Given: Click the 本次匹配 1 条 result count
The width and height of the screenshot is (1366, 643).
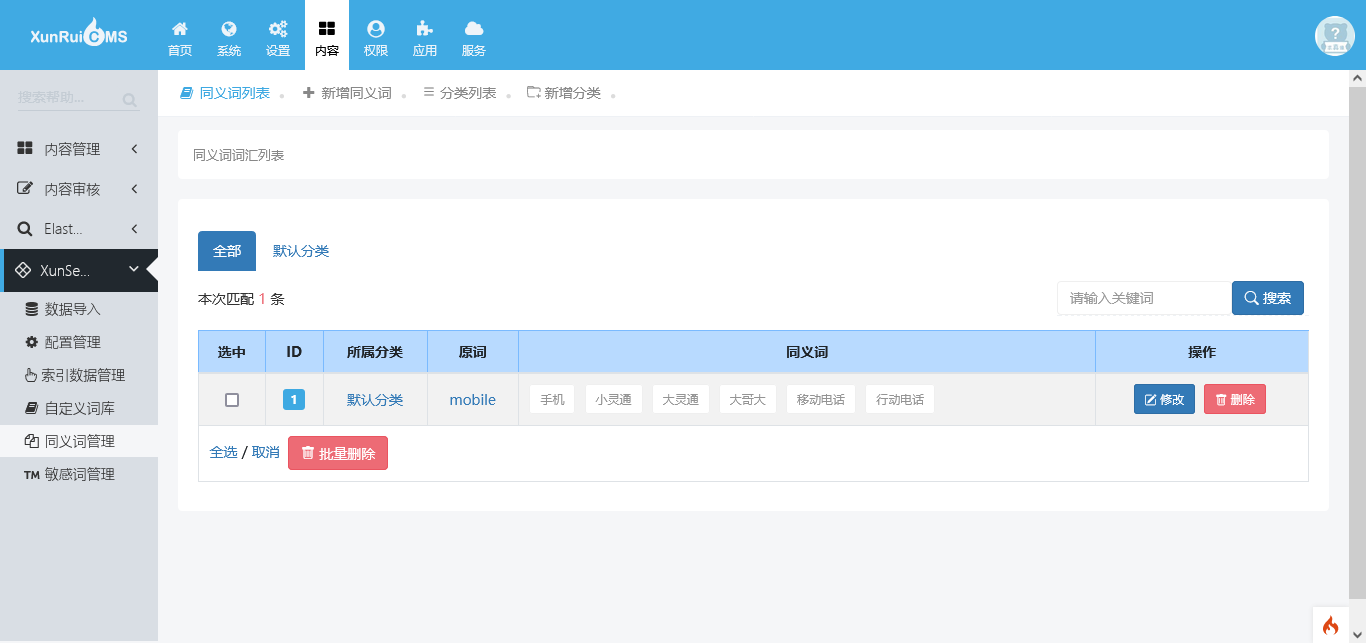Looking at the screenshot, I should click(x=241, y=299).
